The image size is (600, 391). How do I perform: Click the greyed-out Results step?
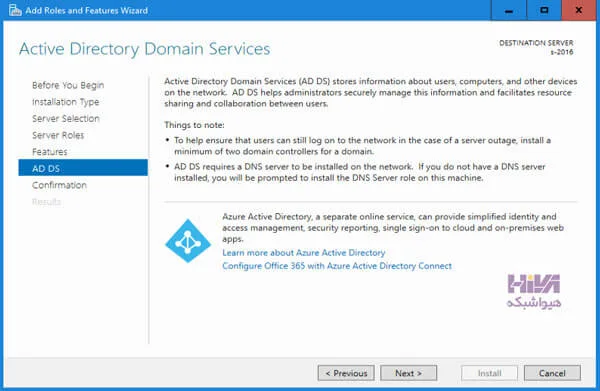point(46,202)
